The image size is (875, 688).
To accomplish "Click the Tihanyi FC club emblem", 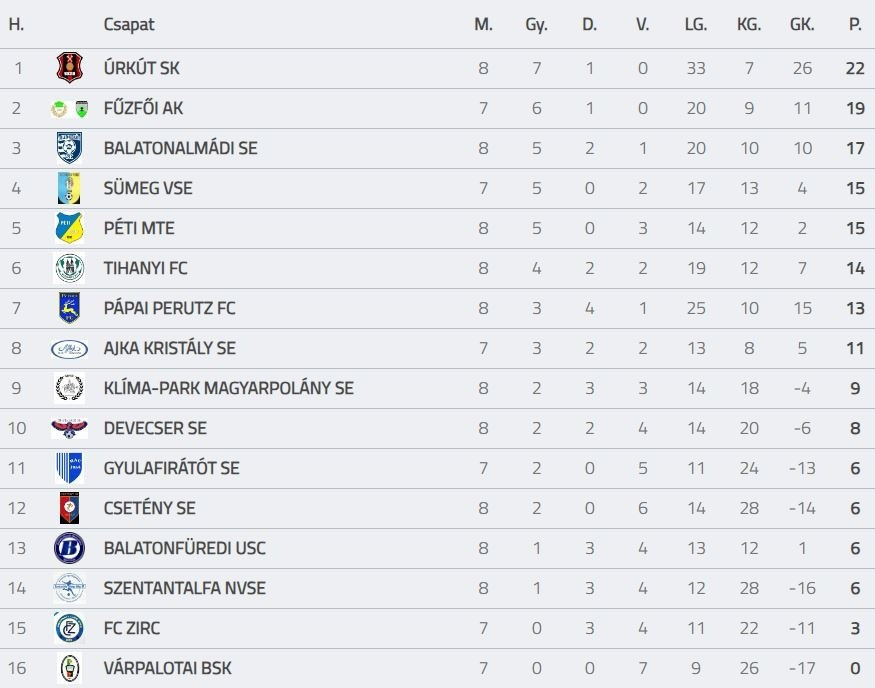I will pos(69,268).
